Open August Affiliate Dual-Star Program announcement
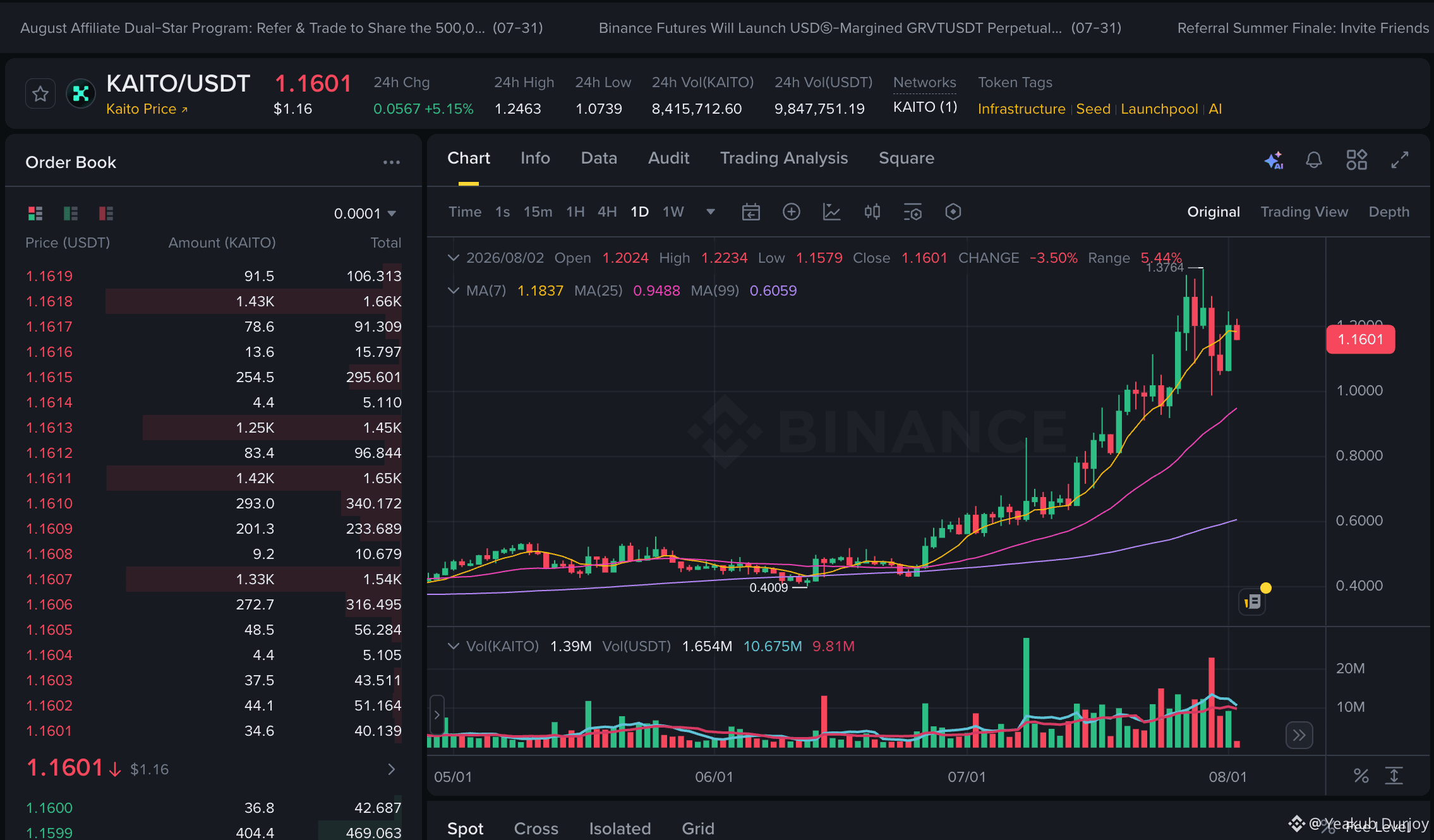The image size is (1434, 840). click(x=282, y=28)
